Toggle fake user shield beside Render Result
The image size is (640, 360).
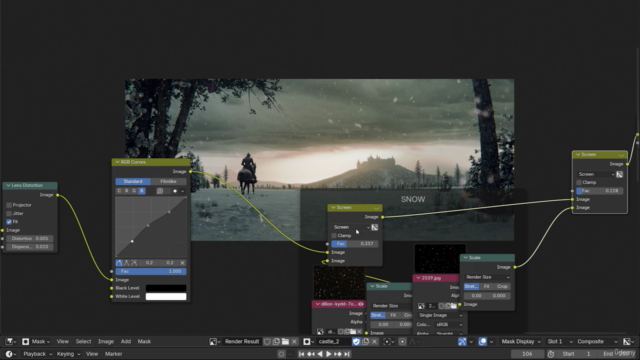(x=267, y=341)
